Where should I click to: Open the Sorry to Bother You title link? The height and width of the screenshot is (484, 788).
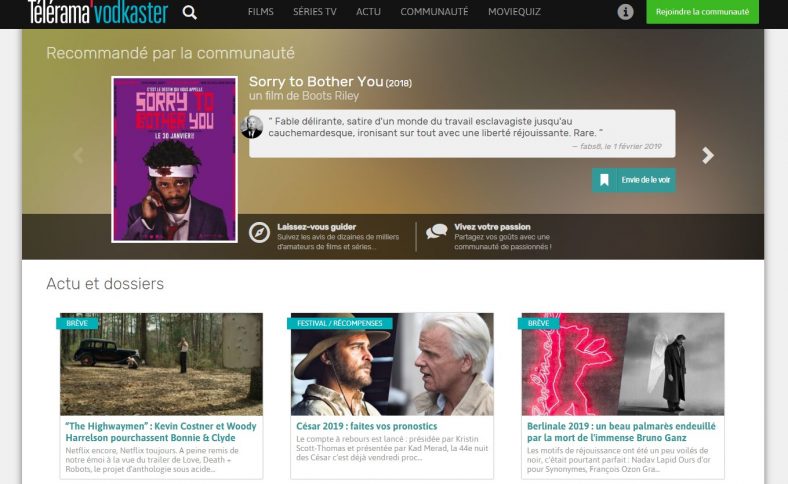(x=316, y=81)
